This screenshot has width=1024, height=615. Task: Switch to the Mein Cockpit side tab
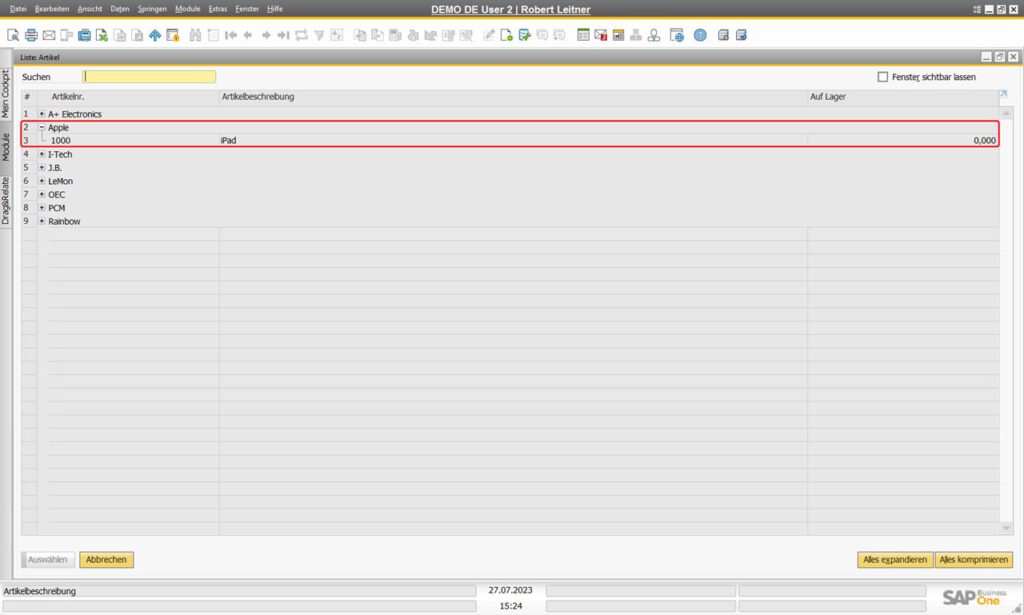(5, 93)
